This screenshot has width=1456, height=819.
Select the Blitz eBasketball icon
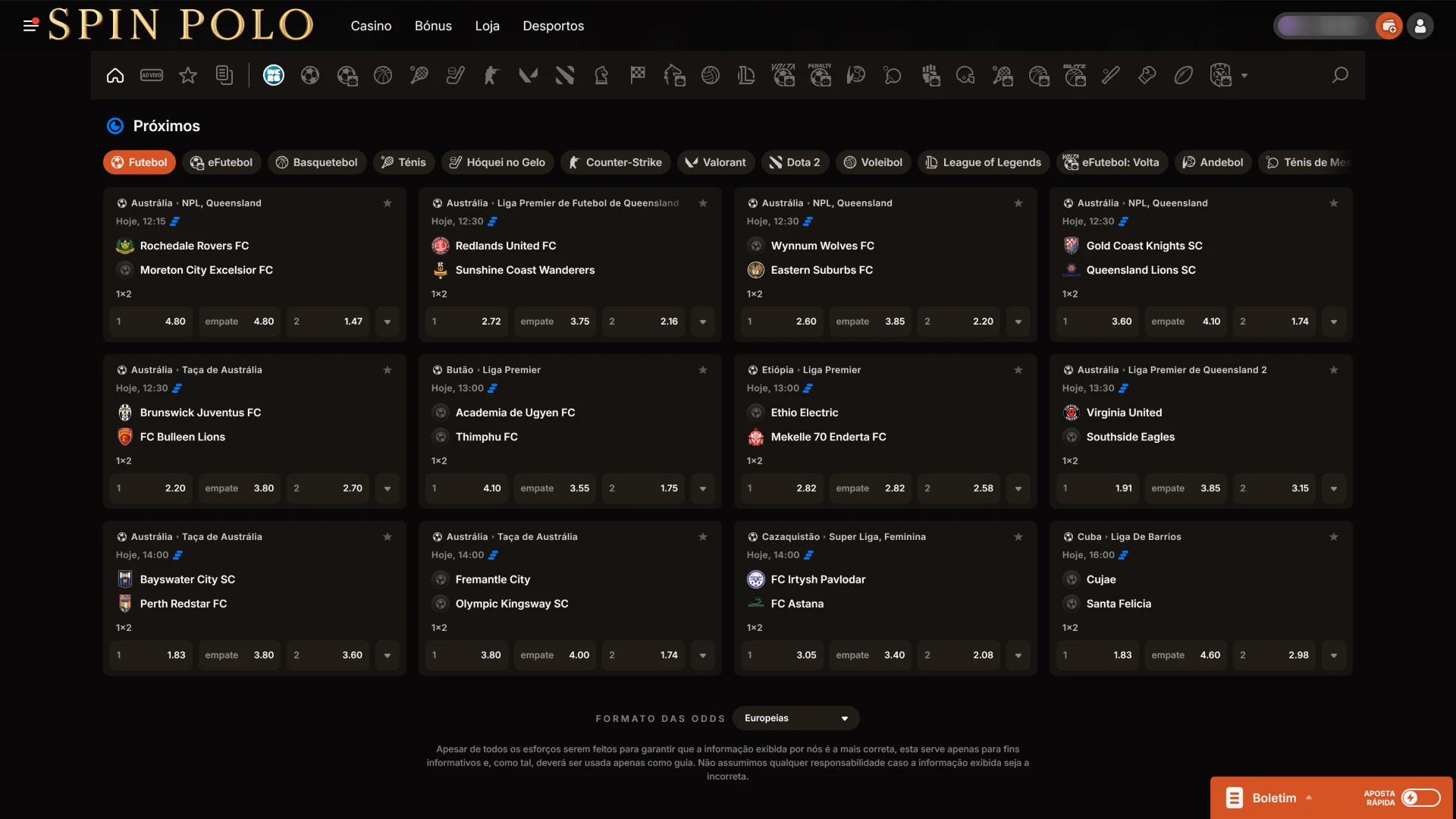pos(1075,75)
